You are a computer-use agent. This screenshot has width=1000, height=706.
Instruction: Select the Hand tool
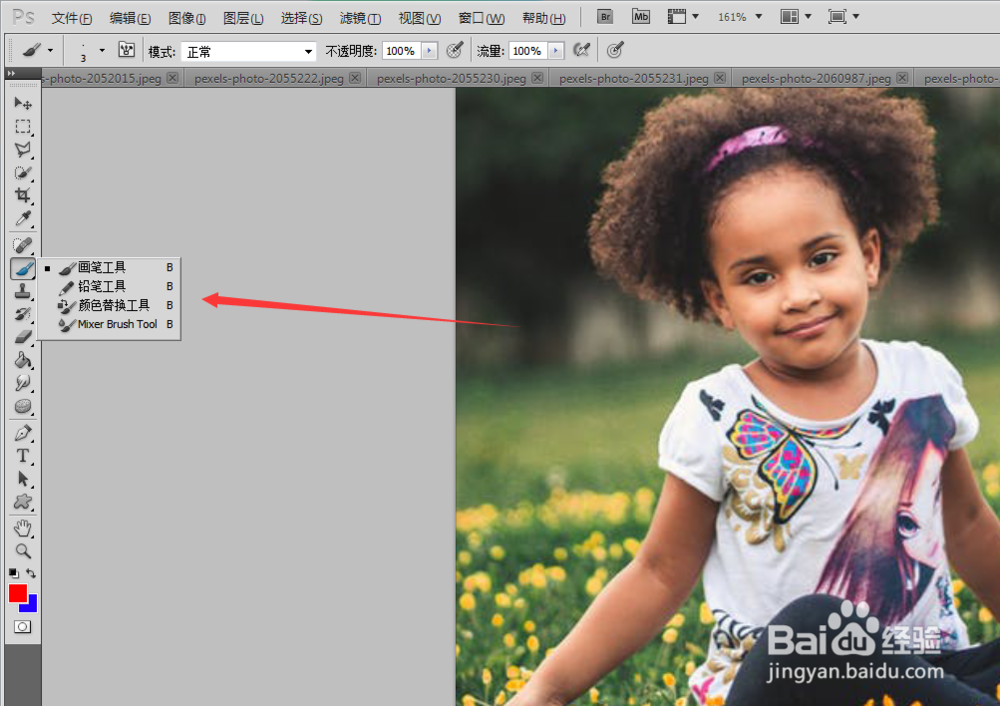point(23,528)
